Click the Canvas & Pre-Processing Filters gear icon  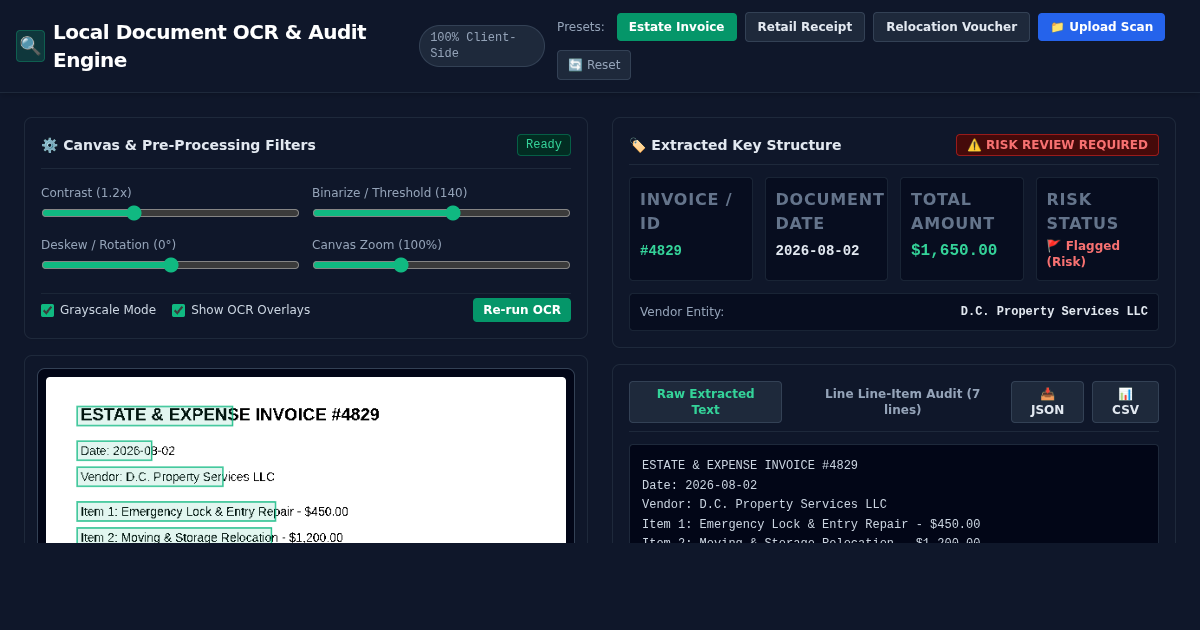(49, 145)
